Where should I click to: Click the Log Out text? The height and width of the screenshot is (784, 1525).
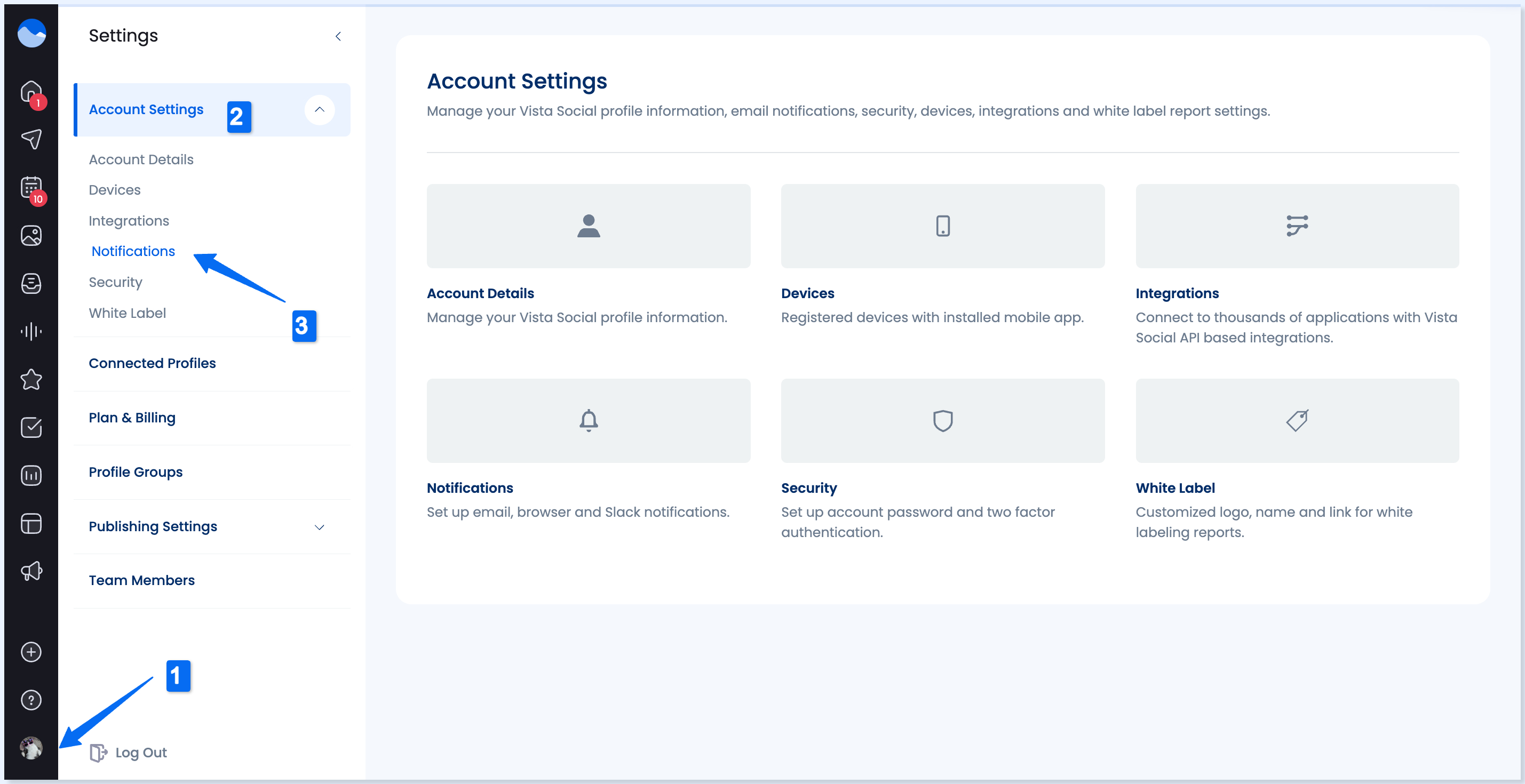141,753
